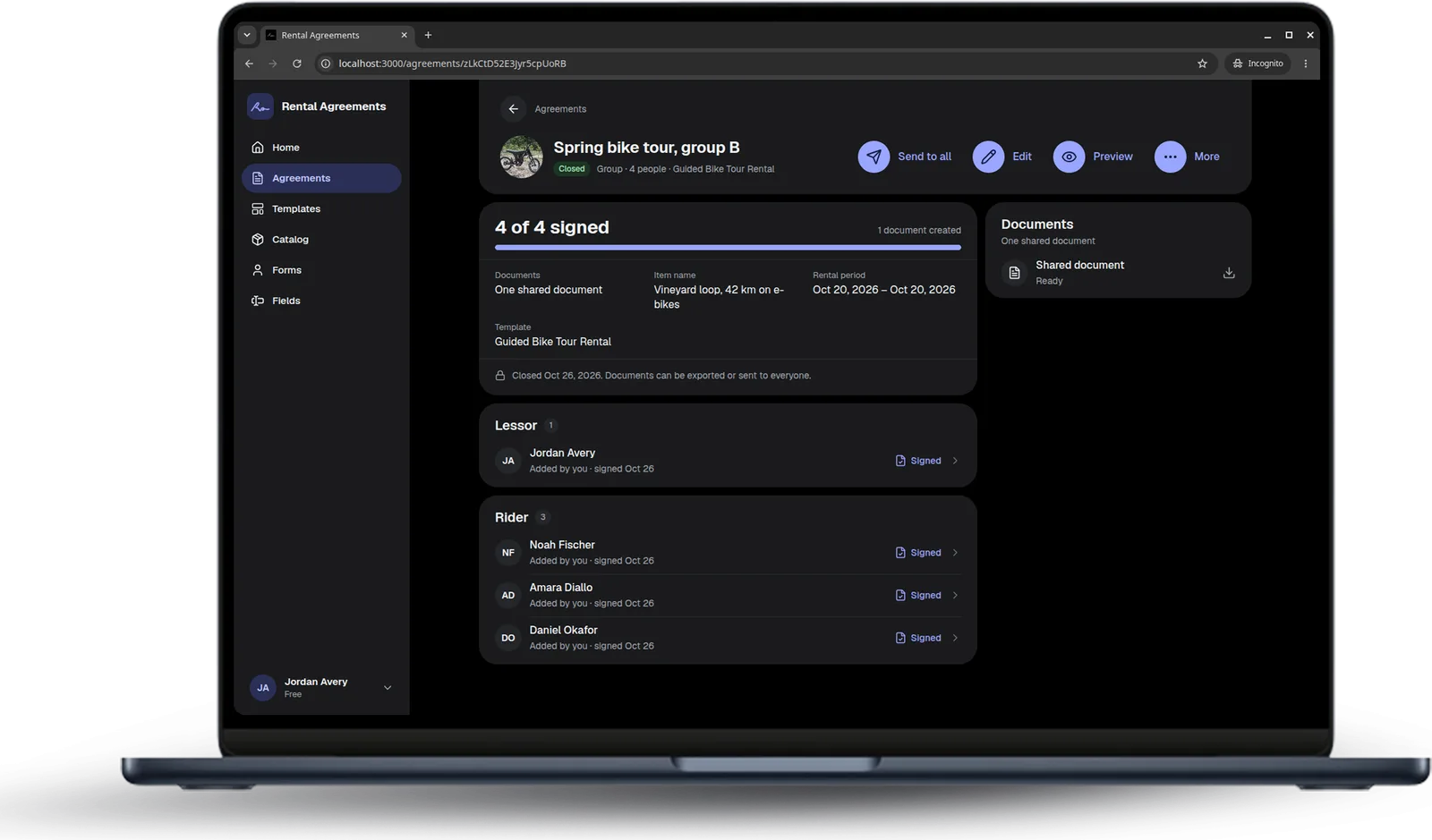1432x840 pixels.
Task: Click the Shared document file icon
Action: [1014, 273]
